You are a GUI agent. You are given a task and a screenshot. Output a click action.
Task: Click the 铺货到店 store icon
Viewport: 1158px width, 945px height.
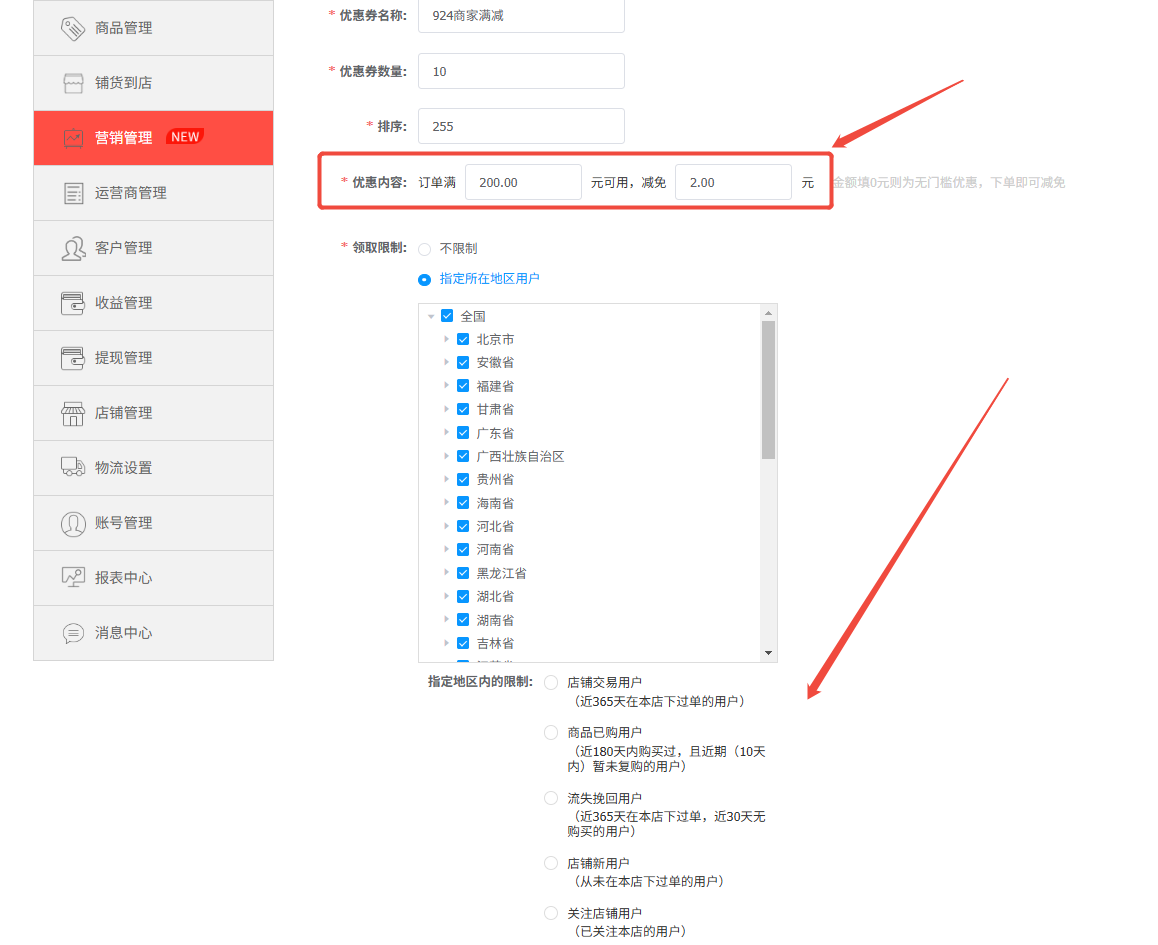pyautogui.click(x=72, y=82)
